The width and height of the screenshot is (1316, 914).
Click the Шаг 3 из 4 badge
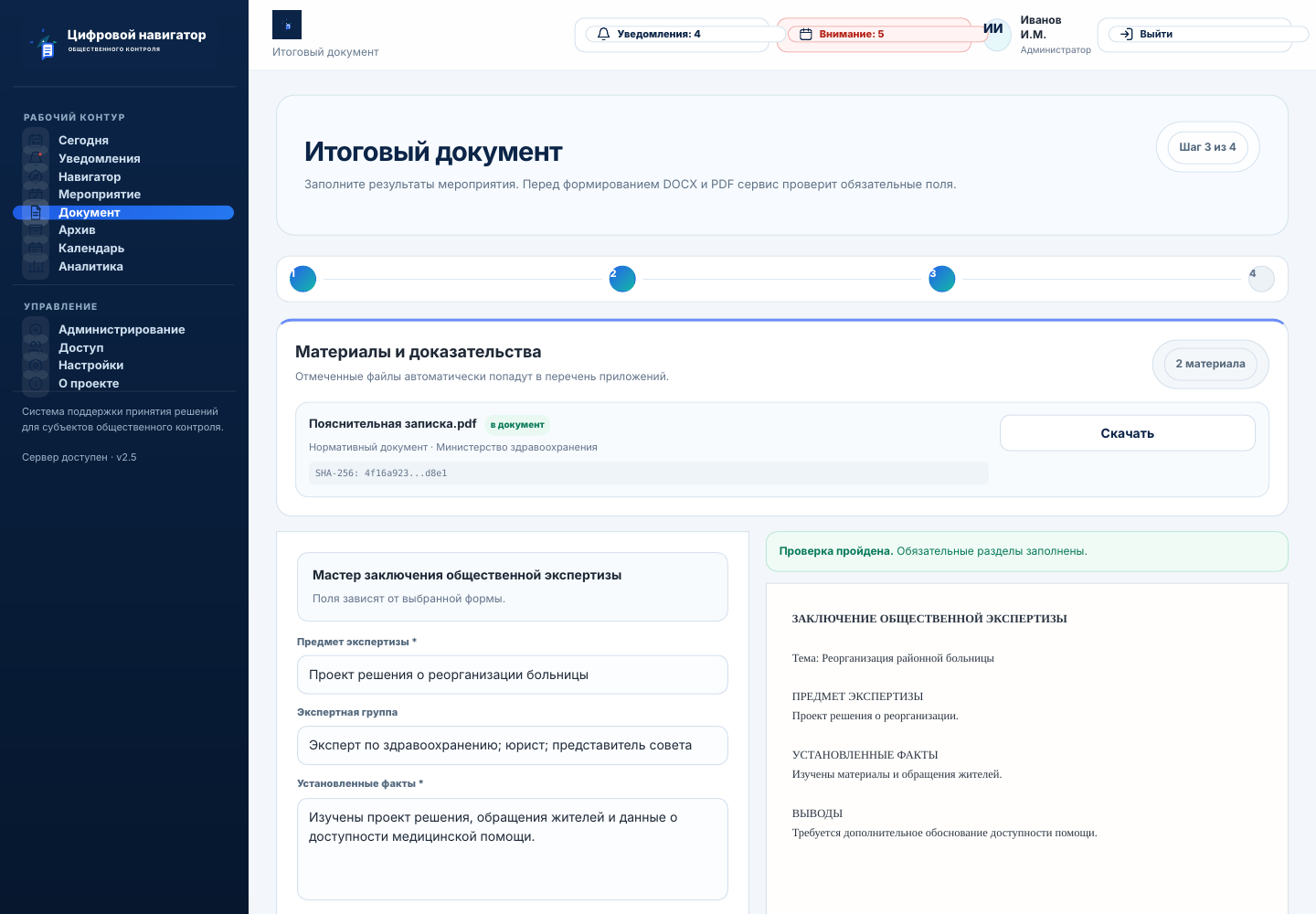point(1207,147)
